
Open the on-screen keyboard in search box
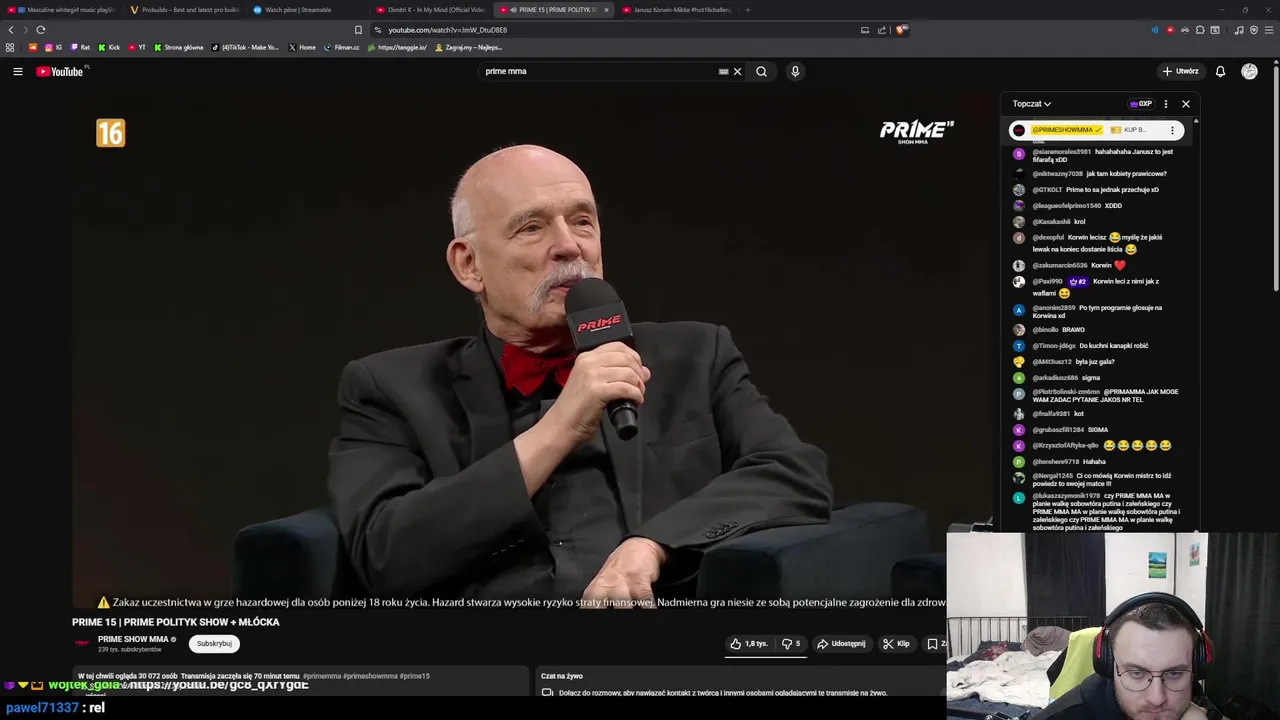(723, 71)
